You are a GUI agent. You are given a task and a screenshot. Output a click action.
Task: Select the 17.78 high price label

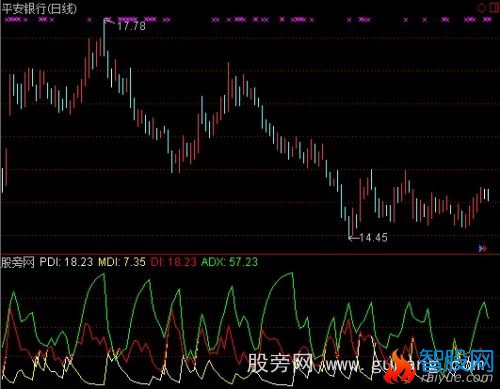click(131, 26)
